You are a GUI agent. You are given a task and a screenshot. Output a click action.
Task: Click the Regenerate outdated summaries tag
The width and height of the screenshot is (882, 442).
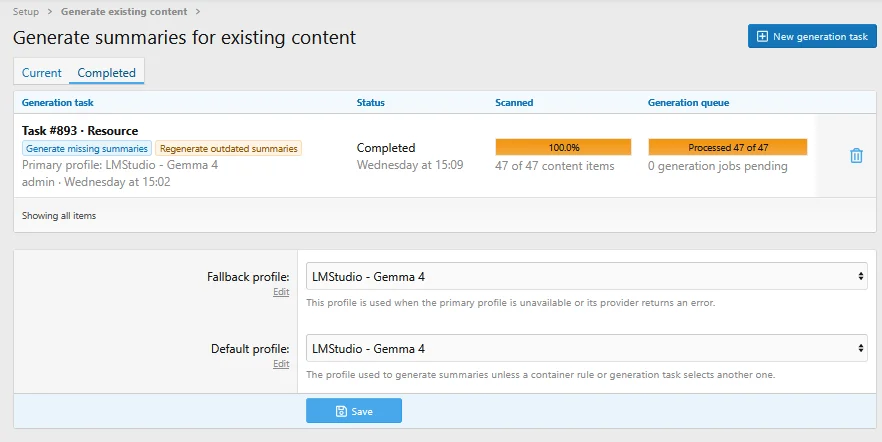point(228,148)
